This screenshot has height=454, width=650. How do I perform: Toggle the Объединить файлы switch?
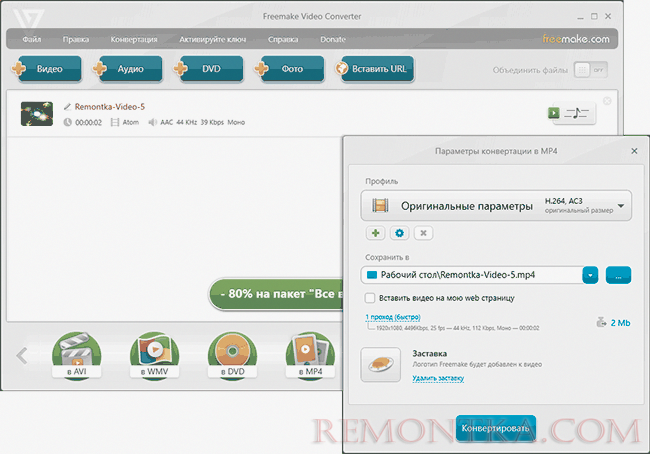click(x=591, y=70)
